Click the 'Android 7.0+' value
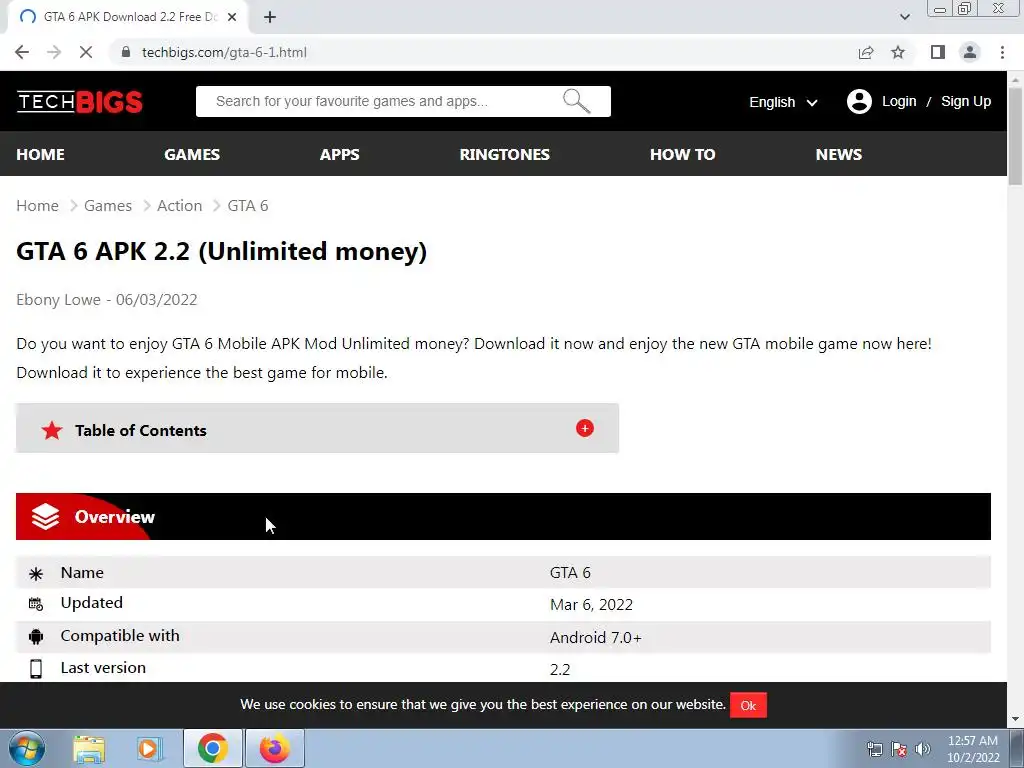 point(596,637)
